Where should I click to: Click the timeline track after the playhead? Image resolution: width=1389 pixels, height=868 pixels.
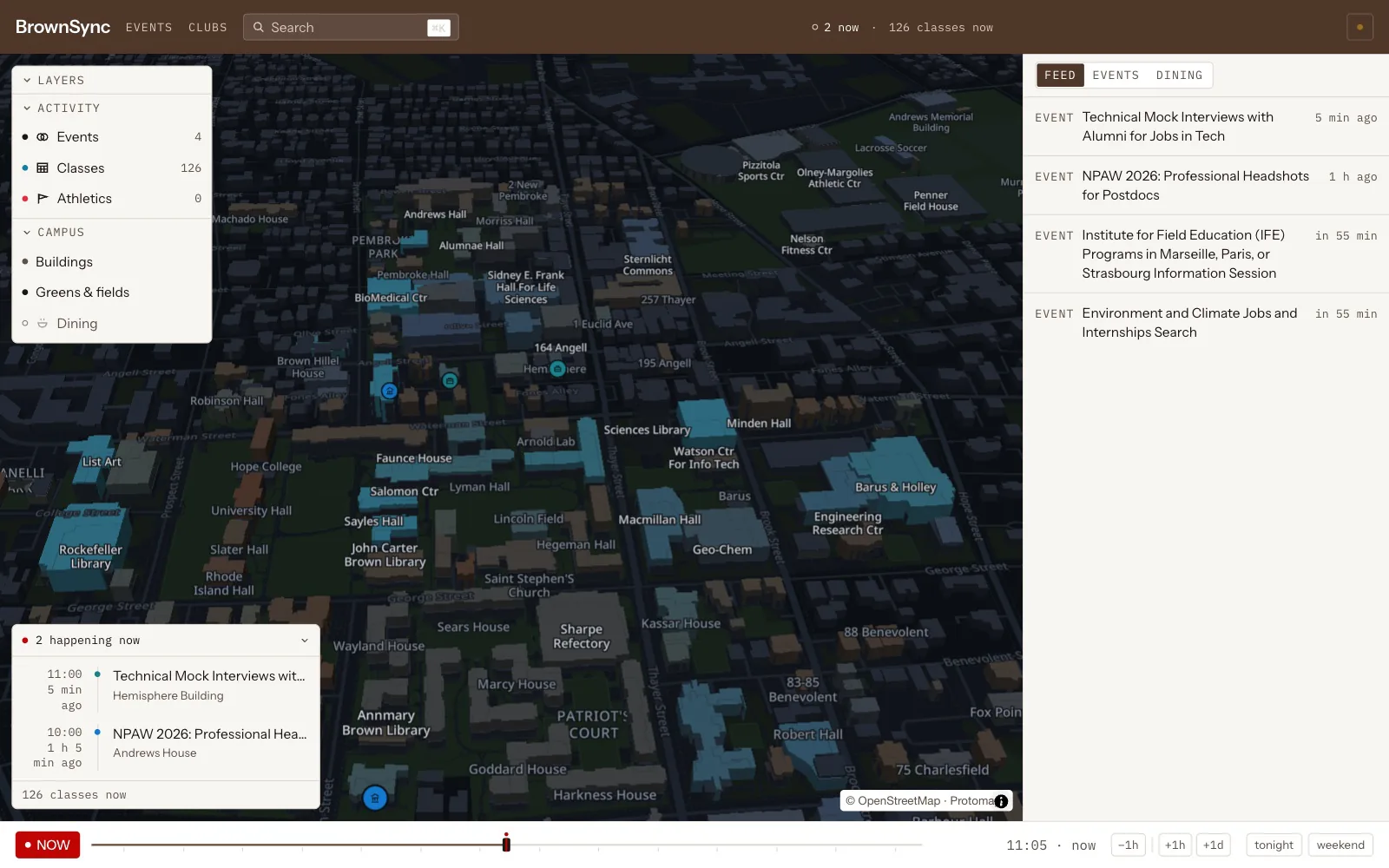pyautogui.click(x=716, y=845)
